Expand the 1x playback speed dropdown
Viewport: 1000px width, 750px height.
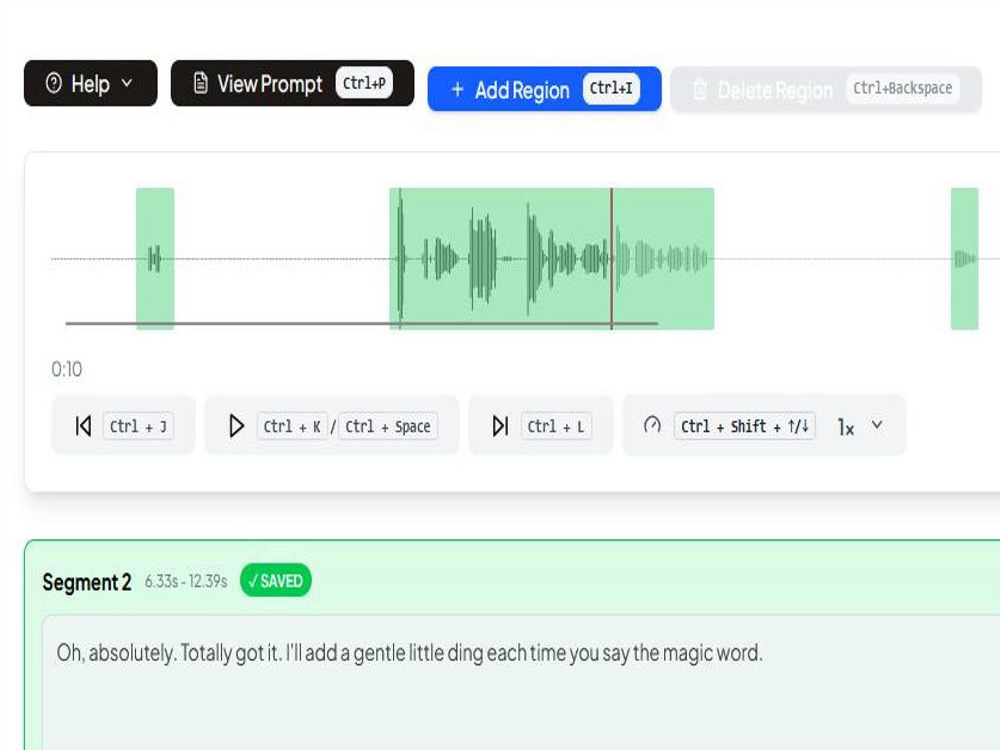tap(860, 426)
